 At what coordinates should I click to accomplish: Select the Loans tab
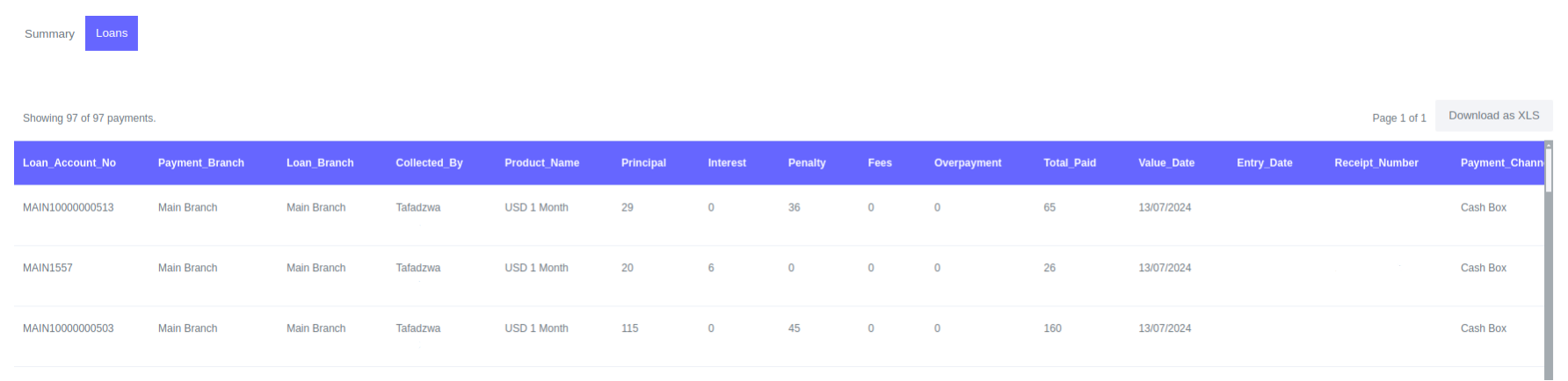click(x=112, y=33)
